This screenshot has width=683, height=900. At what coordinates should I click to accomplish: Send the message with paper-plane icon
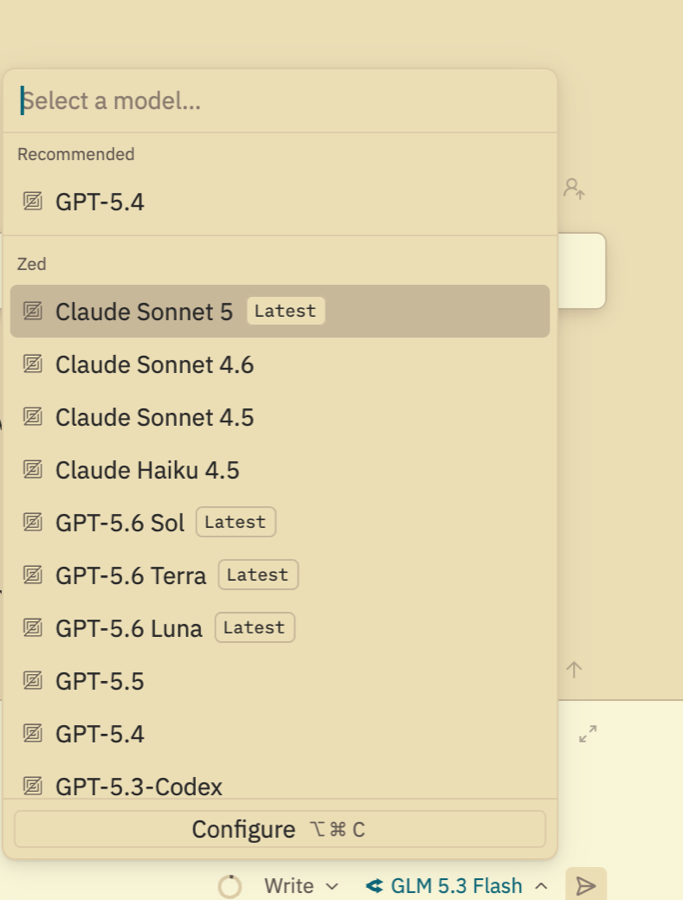[x=585, y=885]
